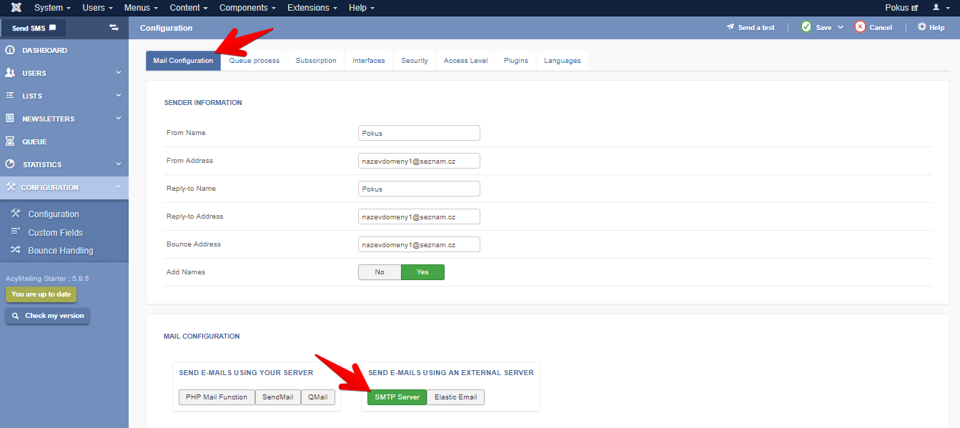Open the Extensions menu

click(x=312, y=8)
